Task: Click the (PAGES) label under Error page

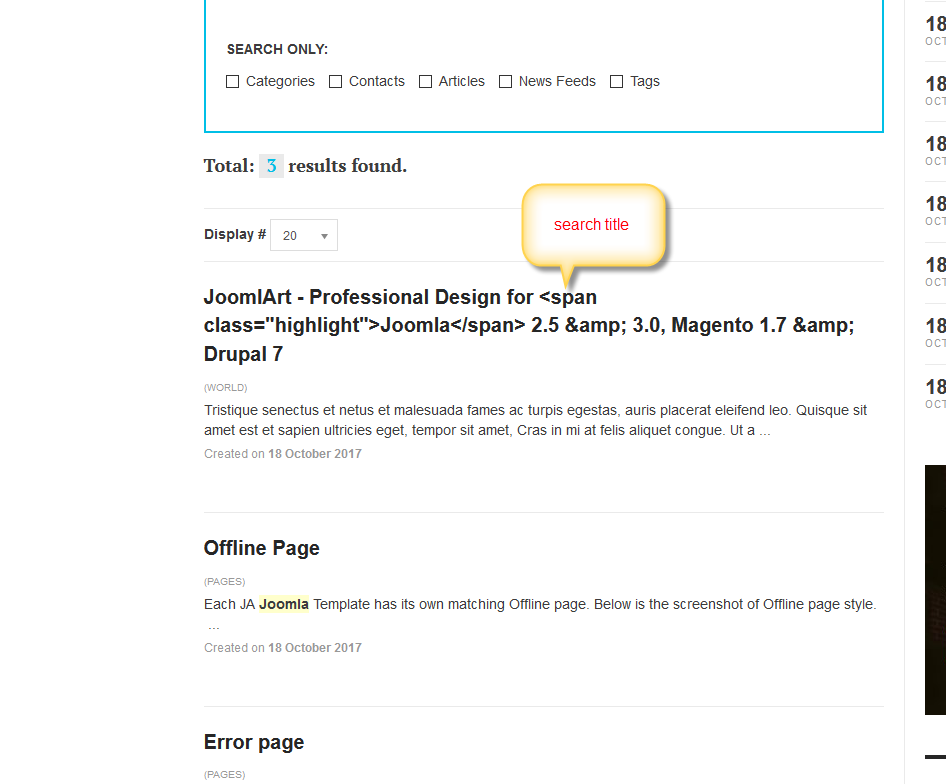Action: click(225, 775)
